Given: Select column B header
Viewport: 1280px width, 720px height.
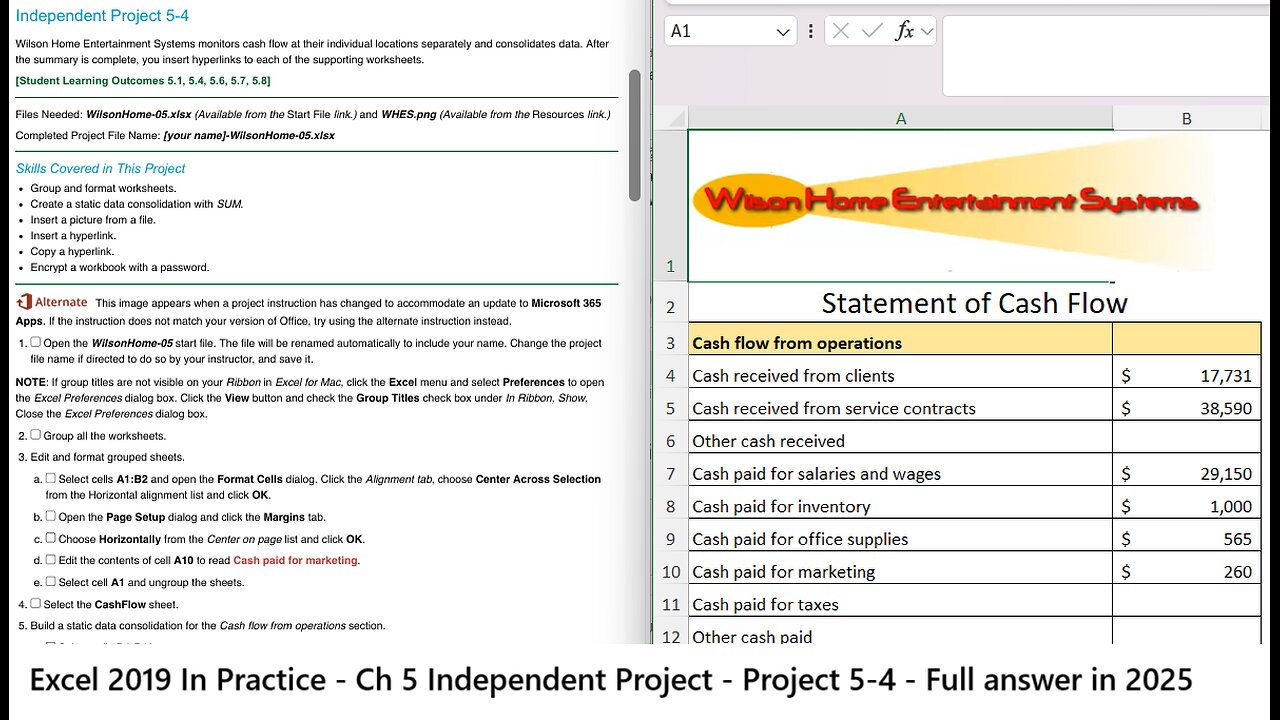Looking at the screenshot, I should click(1187, 118).
